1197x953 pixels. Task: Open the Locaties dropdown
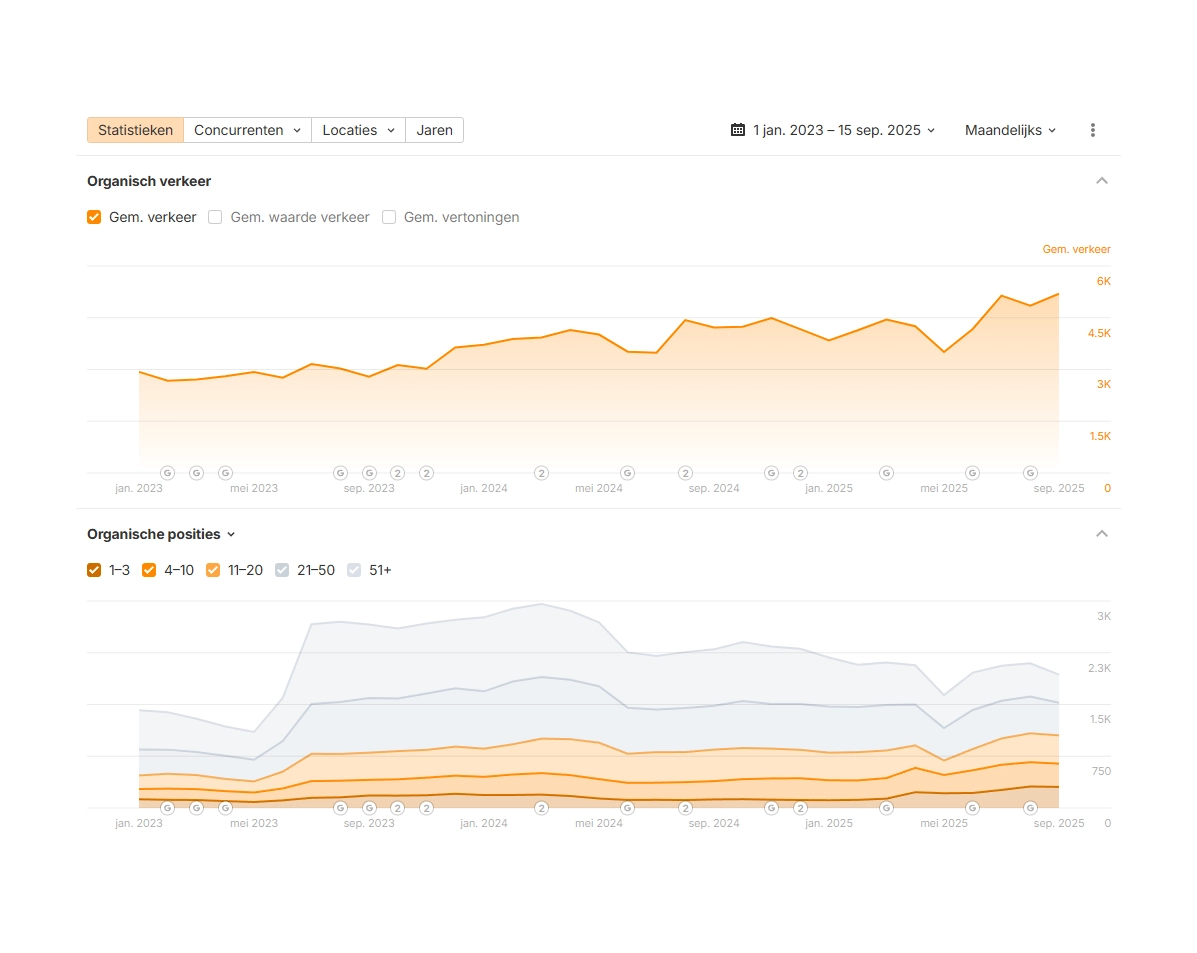(x=358, y=130)
